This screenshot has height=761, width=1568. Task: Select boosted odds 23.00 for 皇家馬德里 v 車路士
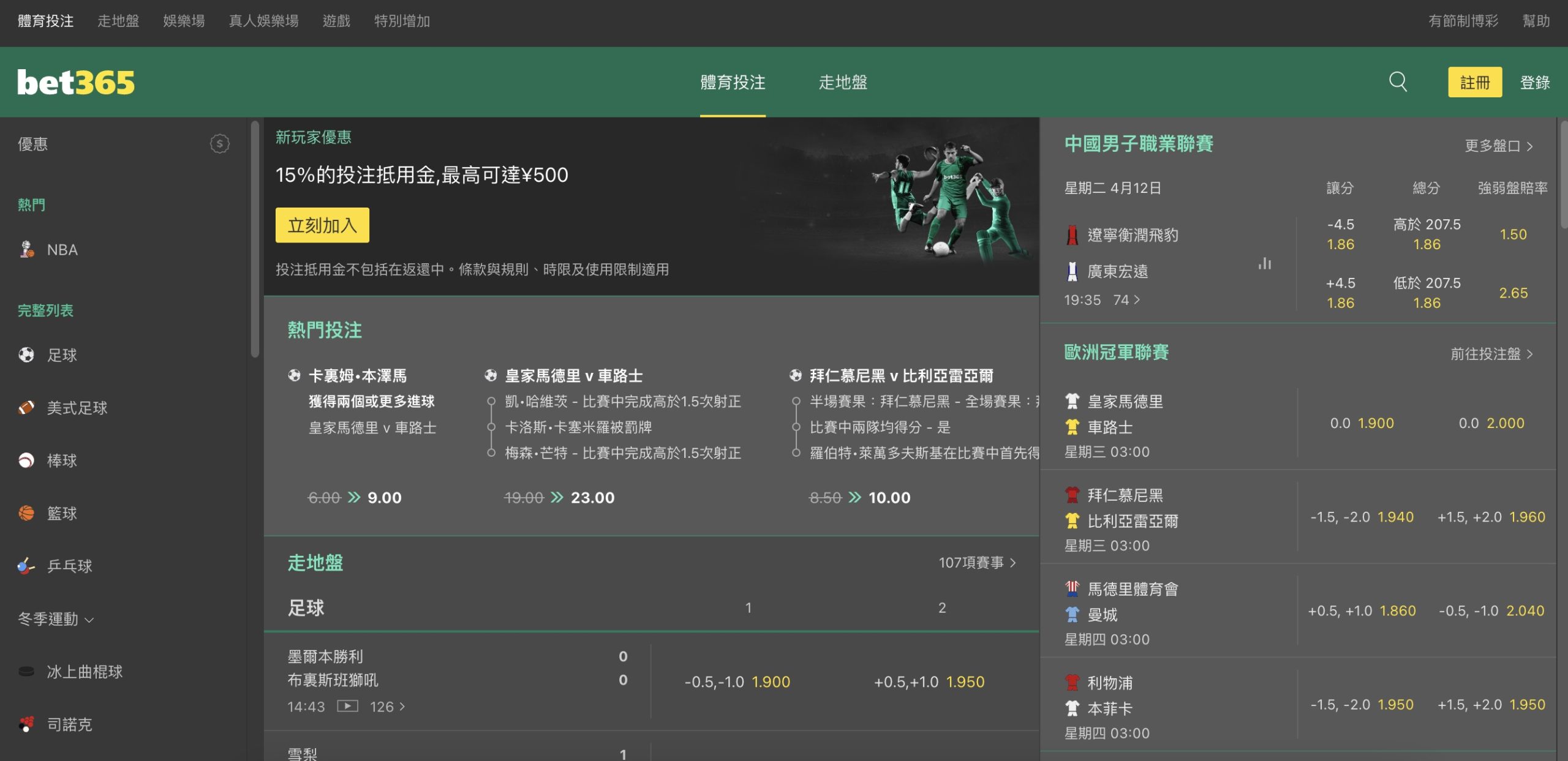tap(592, 497)
